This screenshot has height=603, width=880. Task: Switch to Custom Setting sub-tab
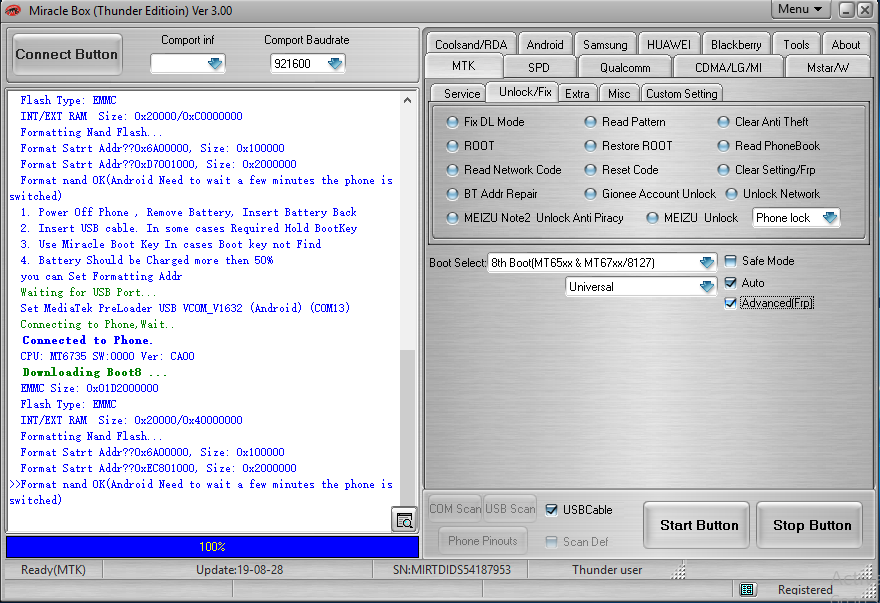(x=681, y=94)
